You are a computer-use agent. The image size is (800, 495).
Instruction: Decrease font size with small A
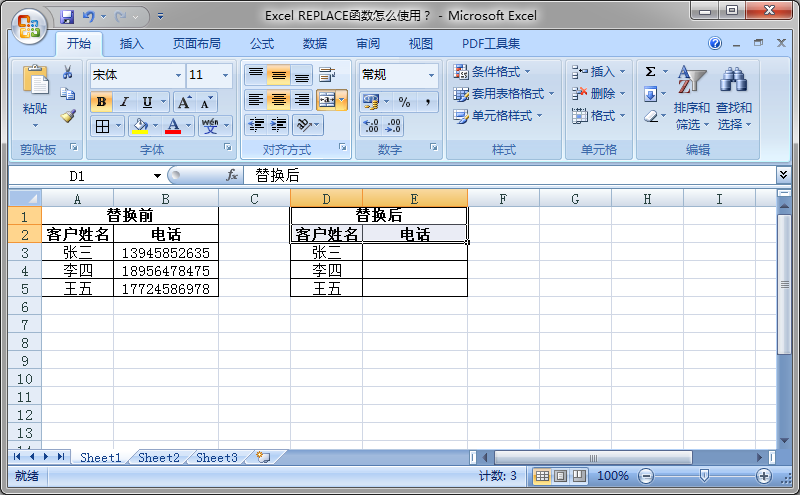(x=206, y=103)
